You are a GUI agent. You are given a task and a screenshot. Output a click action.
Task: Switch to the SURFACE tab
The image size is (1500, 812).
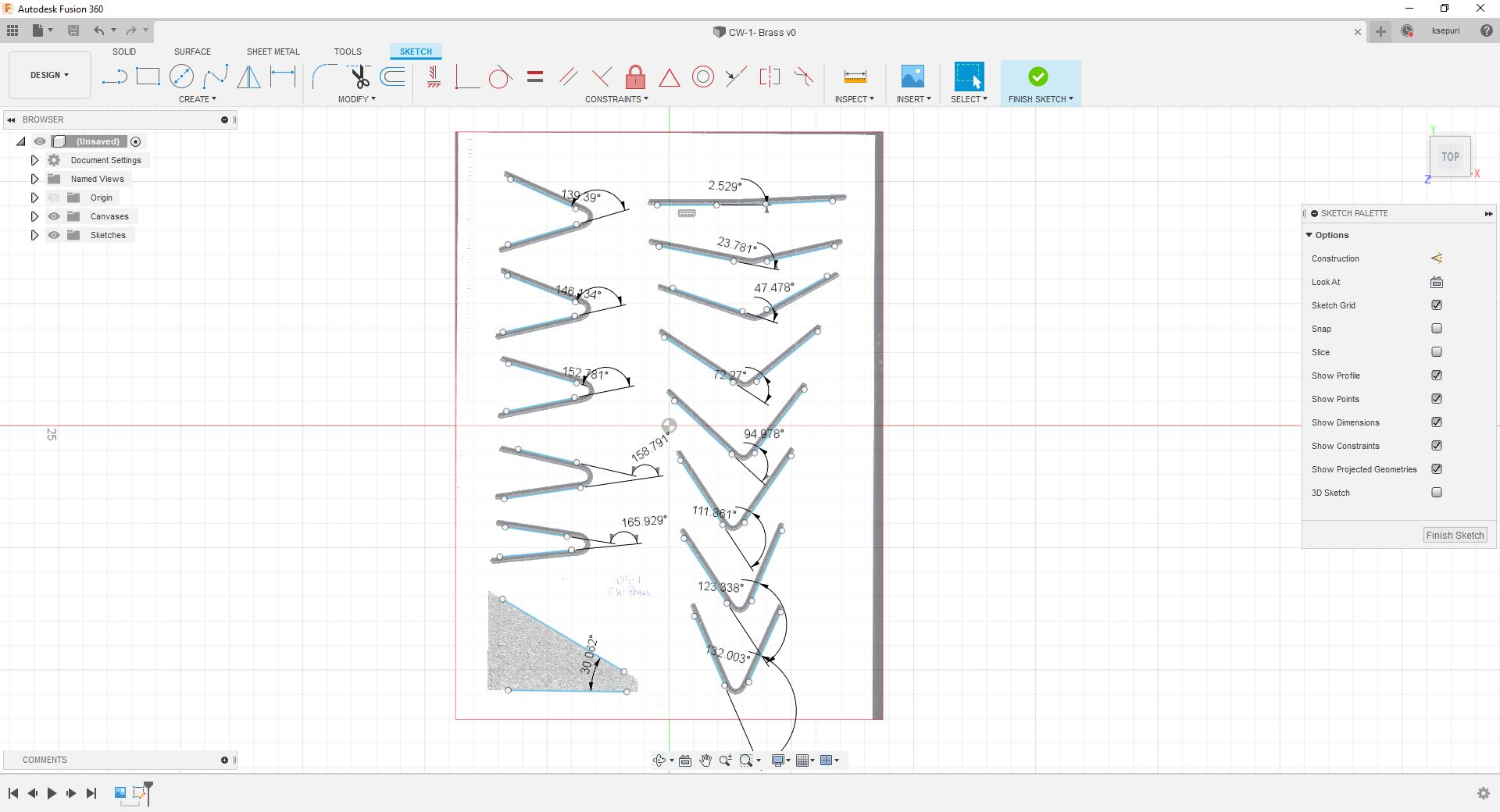[192, 52]
